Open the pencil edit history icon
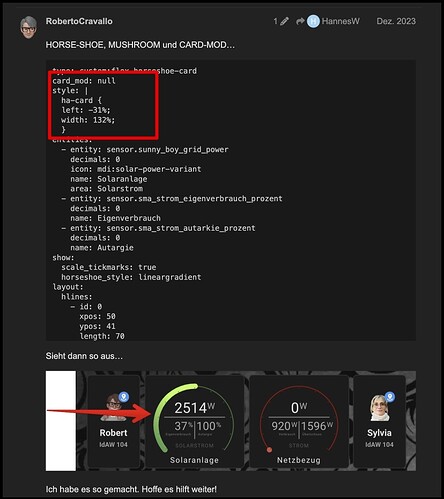 284,22
